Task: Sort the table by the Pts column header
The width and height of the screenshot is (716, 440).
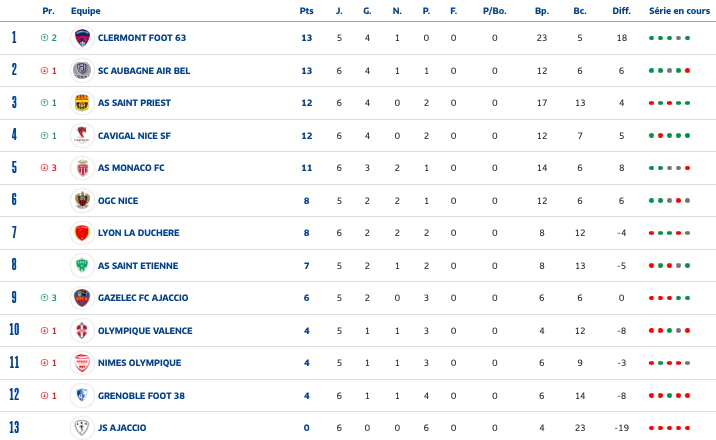Action: (306, 11)
